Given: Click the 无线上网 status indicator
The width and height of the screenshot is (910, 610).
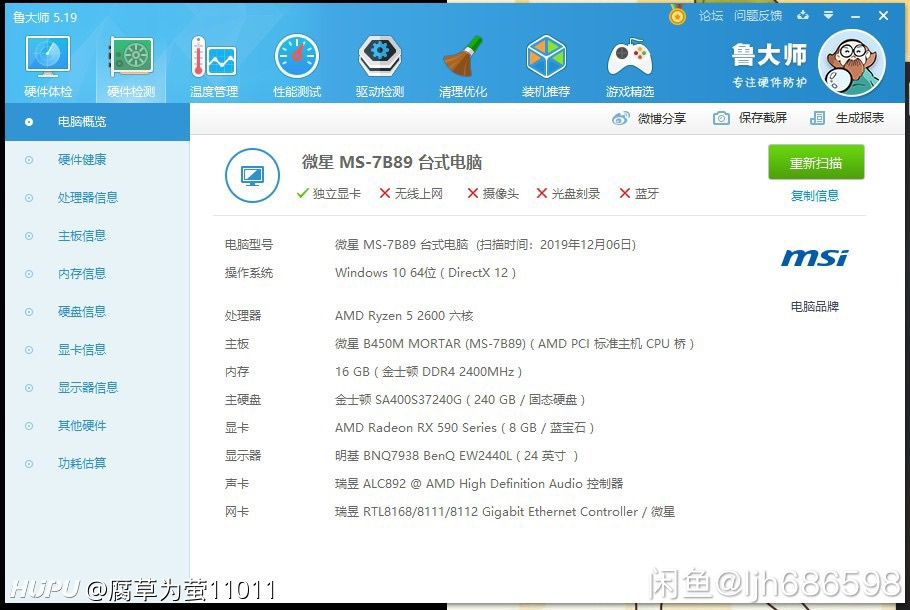Looking at the screenshot, I should point(411,193).
